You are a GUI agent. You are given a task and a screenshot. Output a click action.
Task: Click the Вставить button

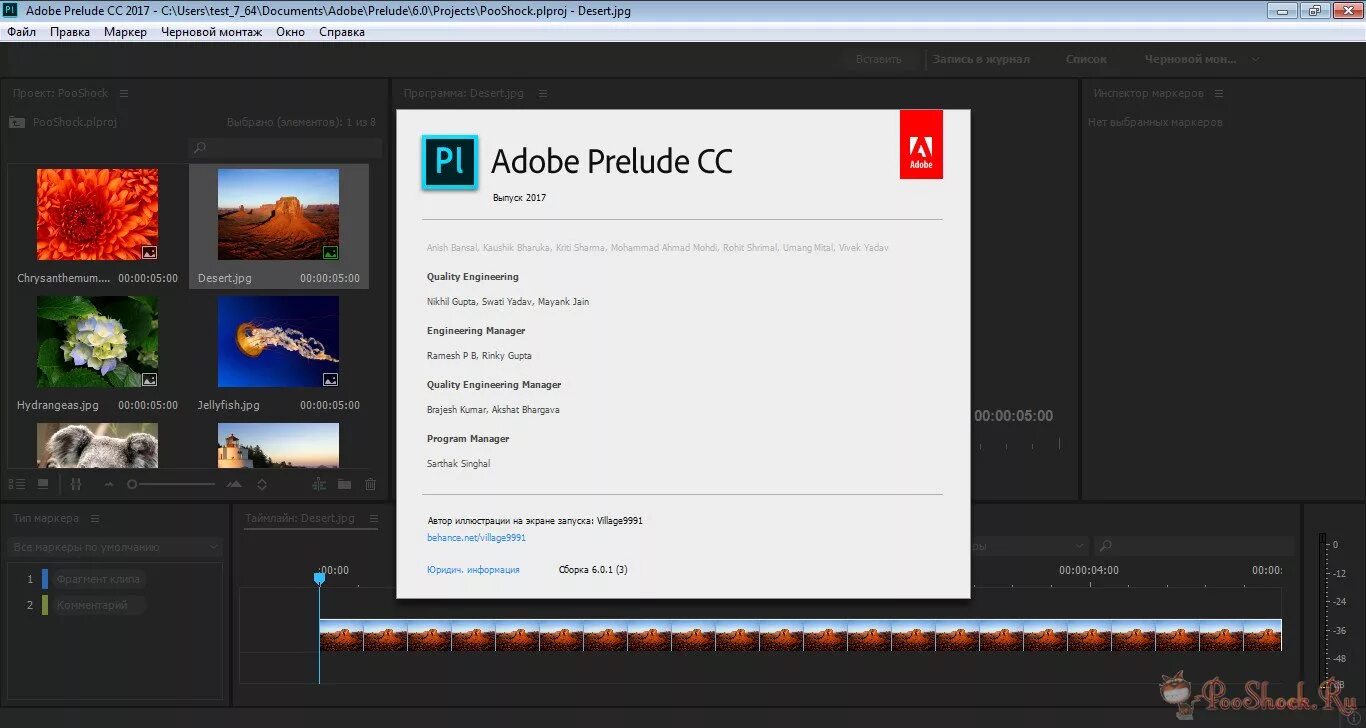click(x=879, y=59)
